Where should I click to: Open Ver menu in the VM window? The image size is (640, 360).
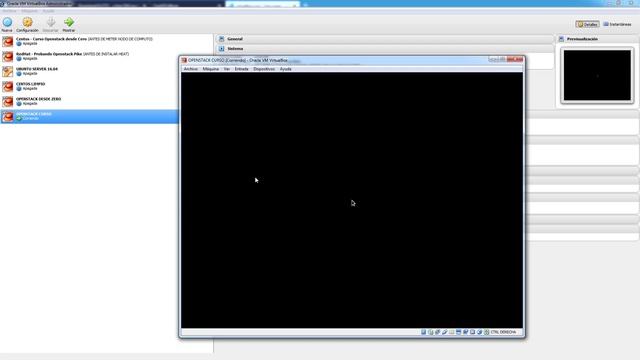point(227,69)
